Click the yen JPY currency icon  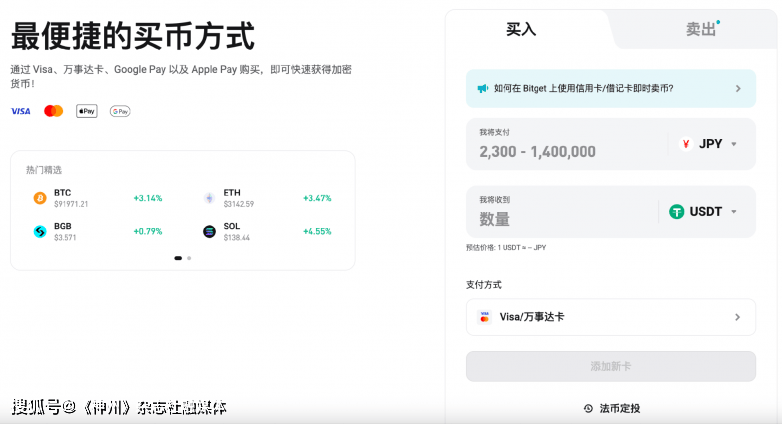686,144
